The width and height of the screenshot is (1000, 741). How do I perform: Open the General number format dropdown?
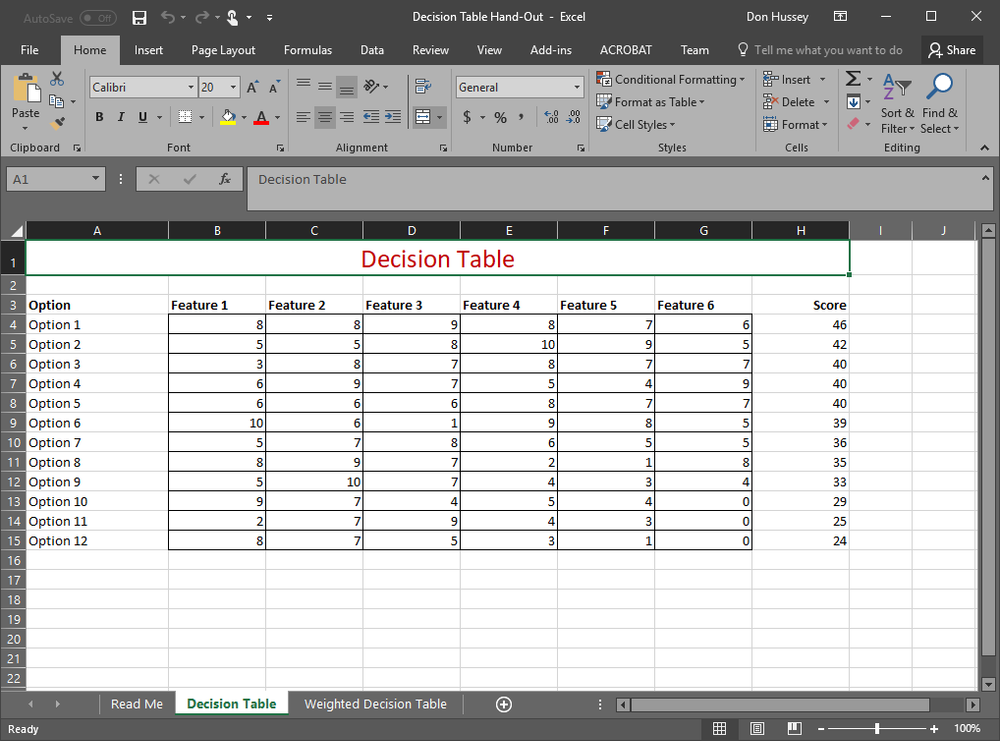(577, 87)
